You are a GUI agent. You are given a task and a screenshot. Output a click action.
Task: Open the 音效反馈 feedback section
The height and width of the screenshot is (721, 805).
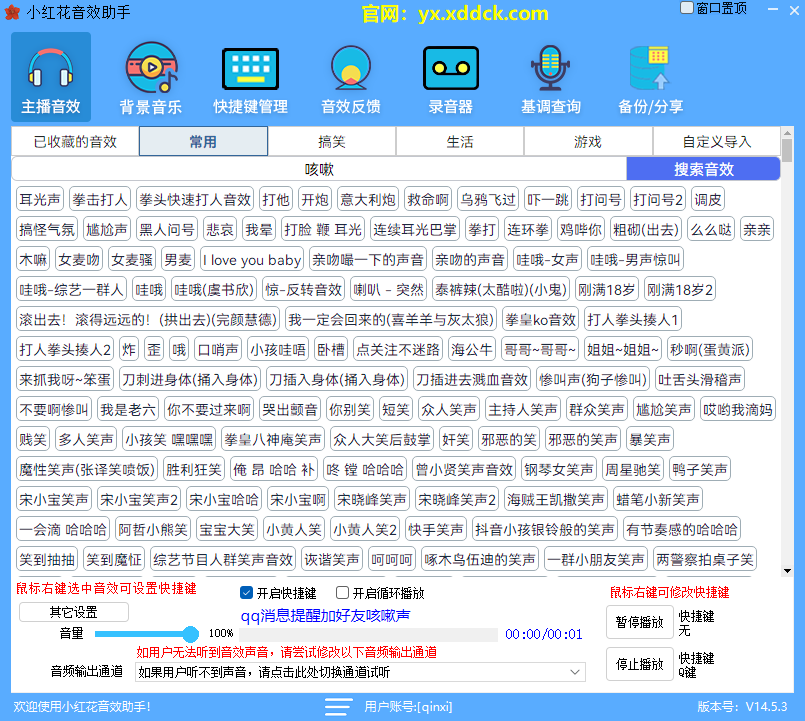[x=349, y=77]
